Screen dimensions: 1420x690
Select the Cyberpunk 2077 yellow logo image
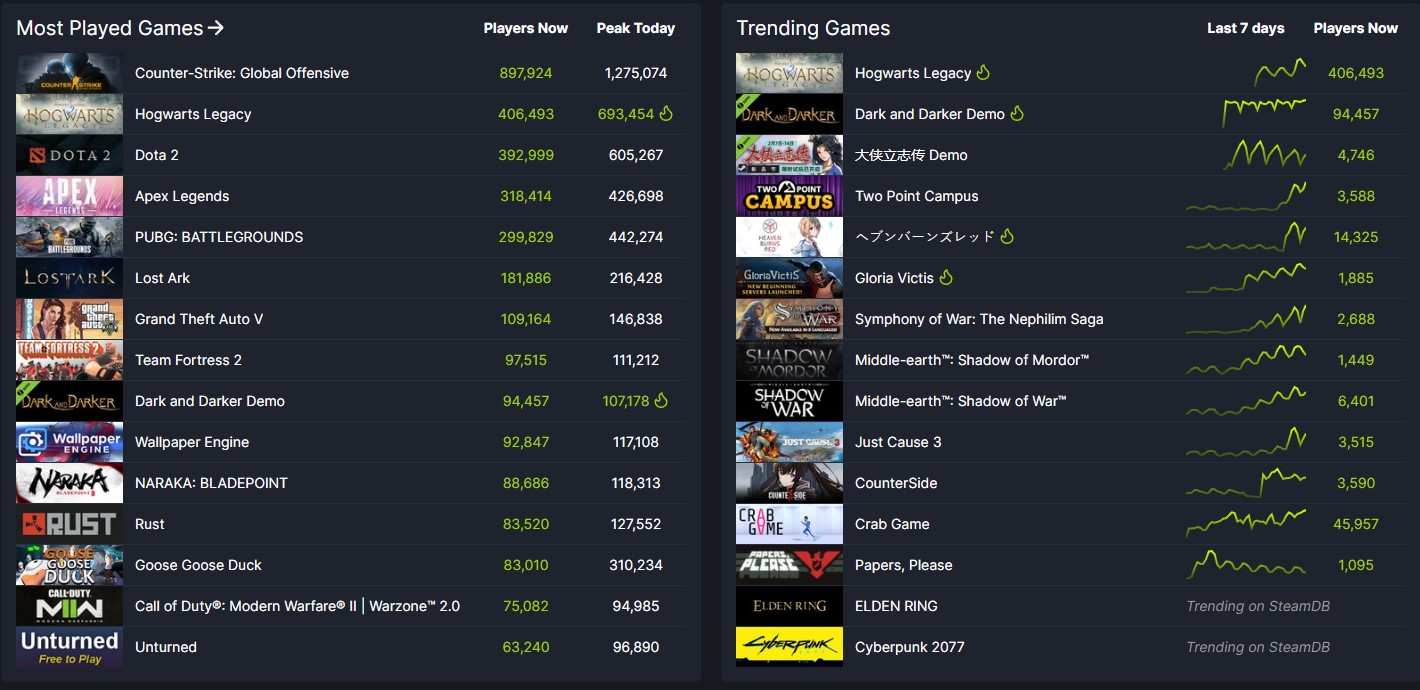click(x=789, y=647)
